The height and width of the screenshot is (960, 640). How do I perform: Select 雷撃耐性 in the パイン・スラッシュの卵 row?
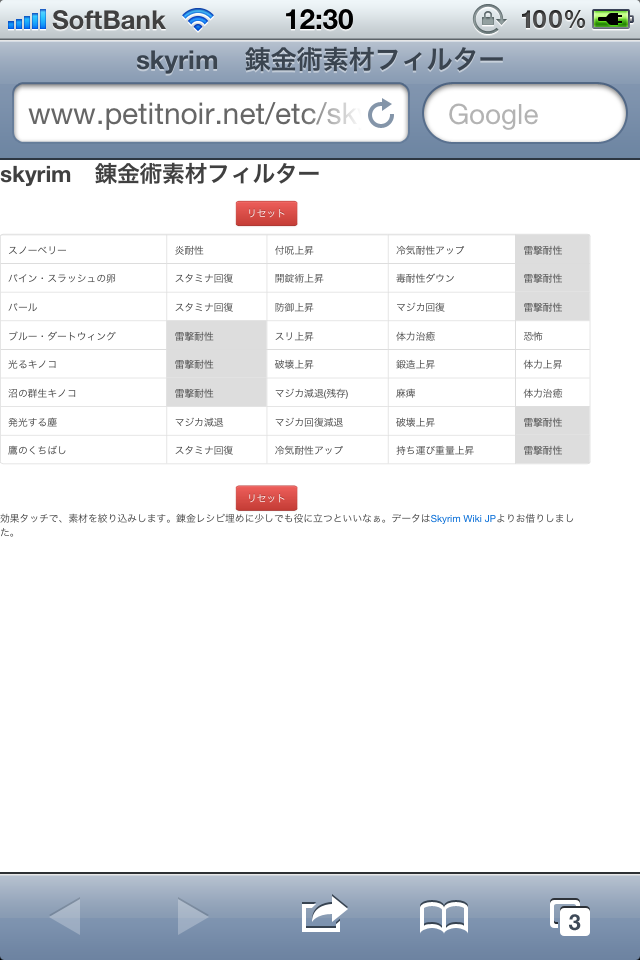coord(552,278)
